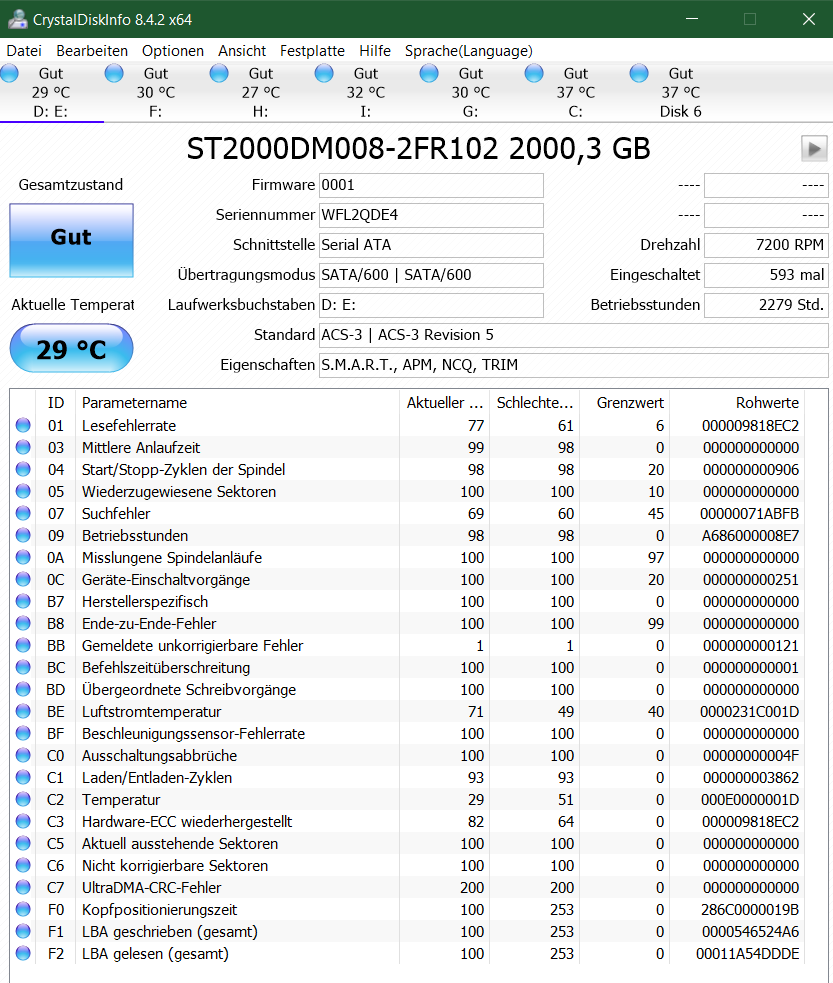Image resolution: width=833 pixels, height=983 pixels.
Task: Click raw value 00011A54DDDE
Action: point(747,954)
